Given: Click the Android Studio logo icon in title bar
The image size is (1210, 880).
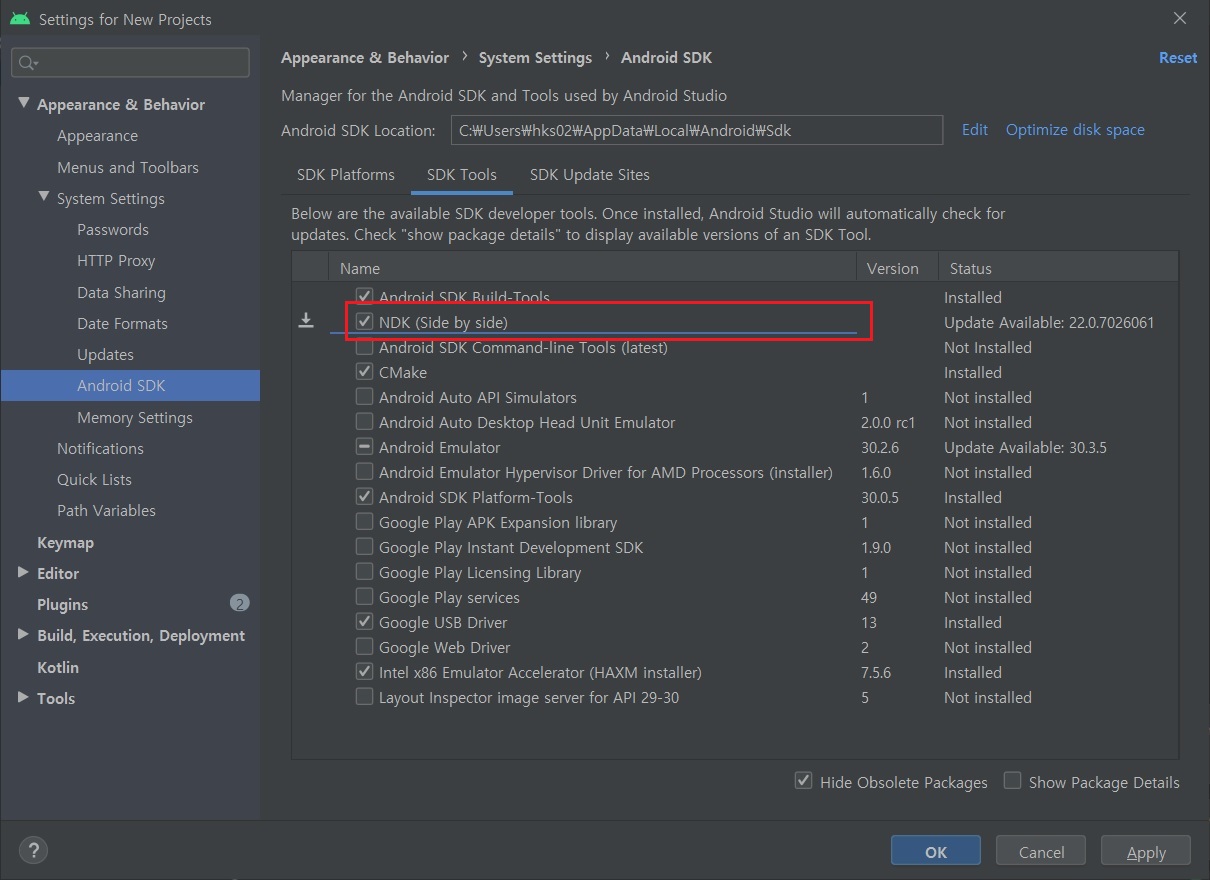Looking at the screenshot, I should tap(19, 19).
